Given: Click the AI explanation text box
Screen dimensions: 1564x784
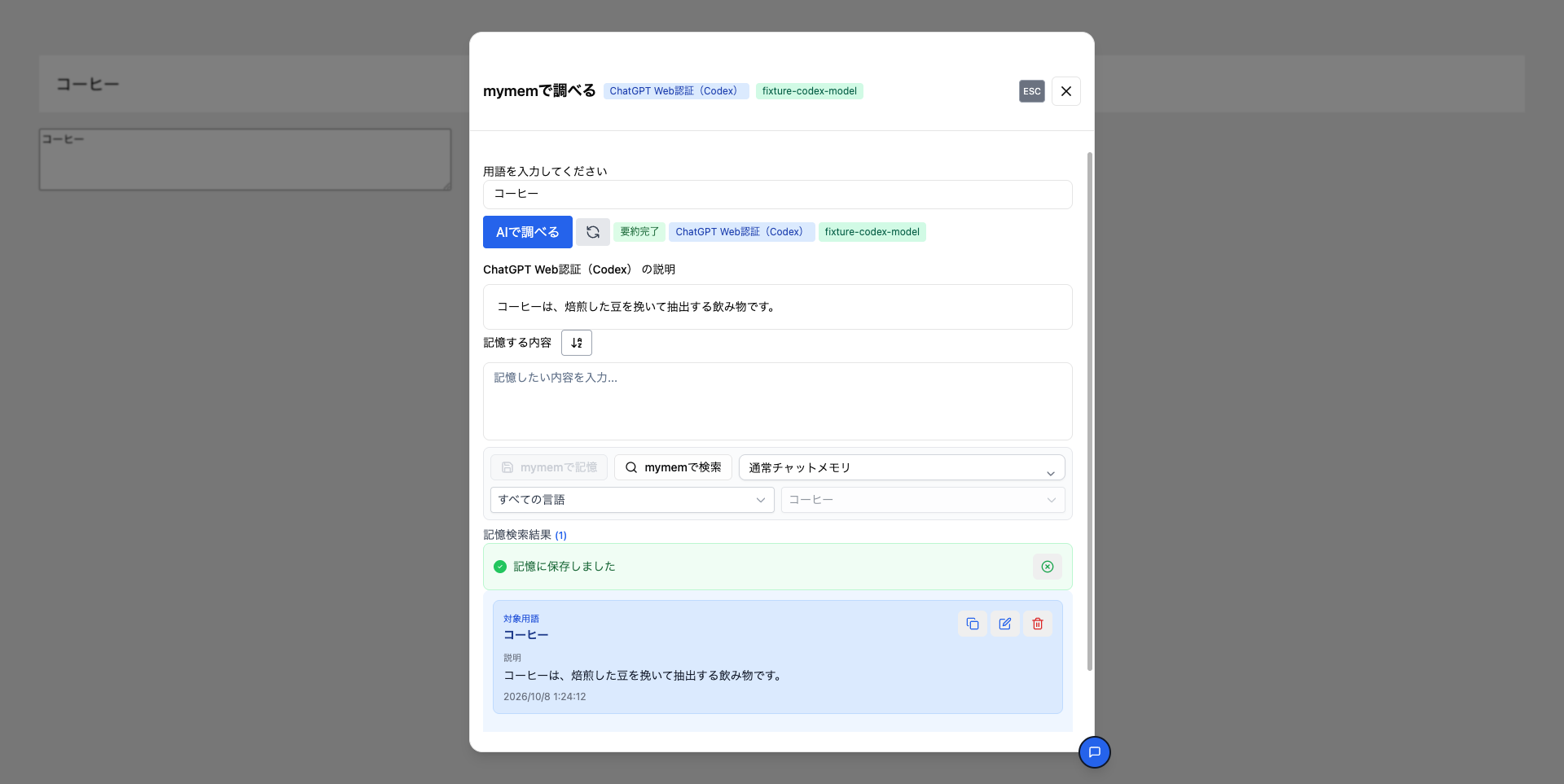Looking at the screenshot, I should coord(778,307).
